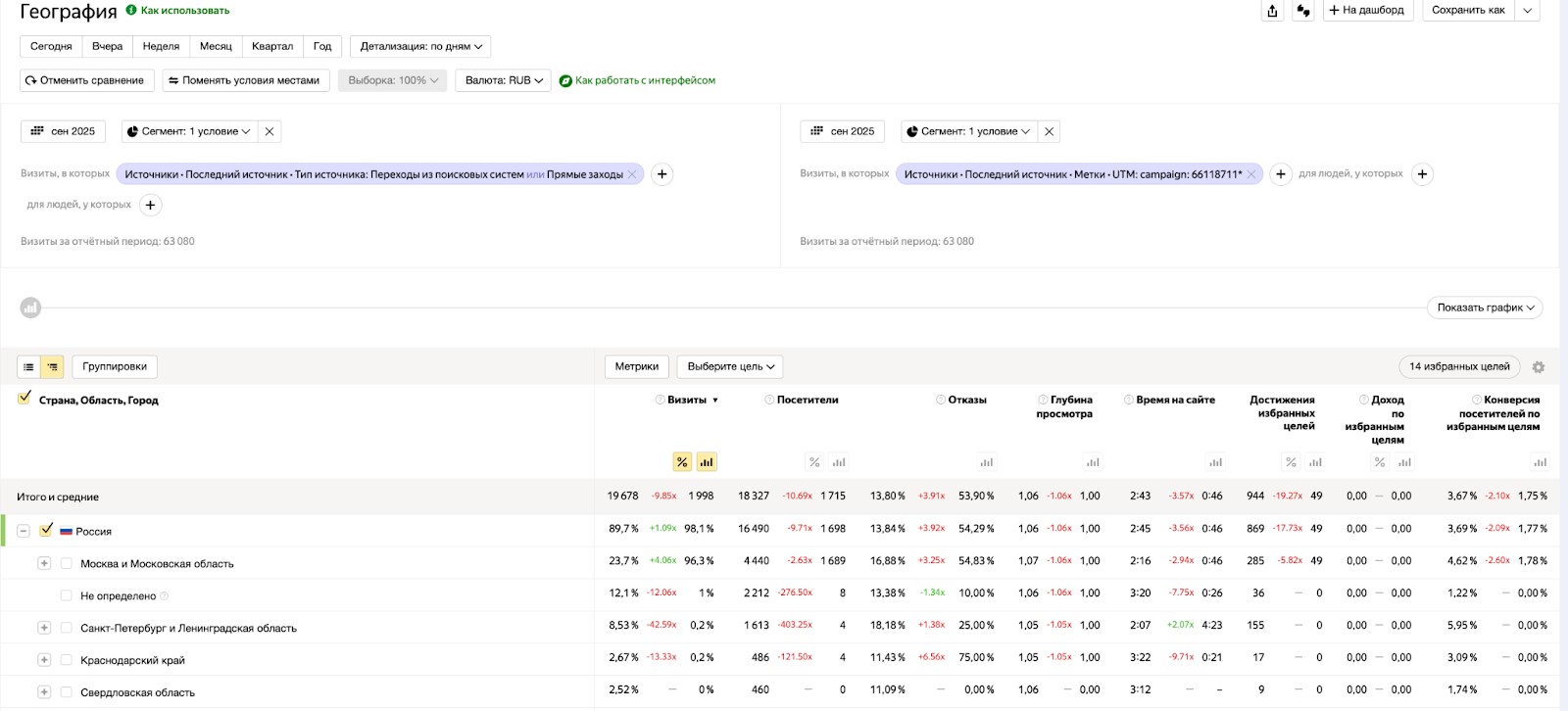Image resolution: width=1568 pixels, height=711 pixels.
Task: Expand Санкт-Петербург и Ленинградская область row
Action: click(x=44, y=628)
